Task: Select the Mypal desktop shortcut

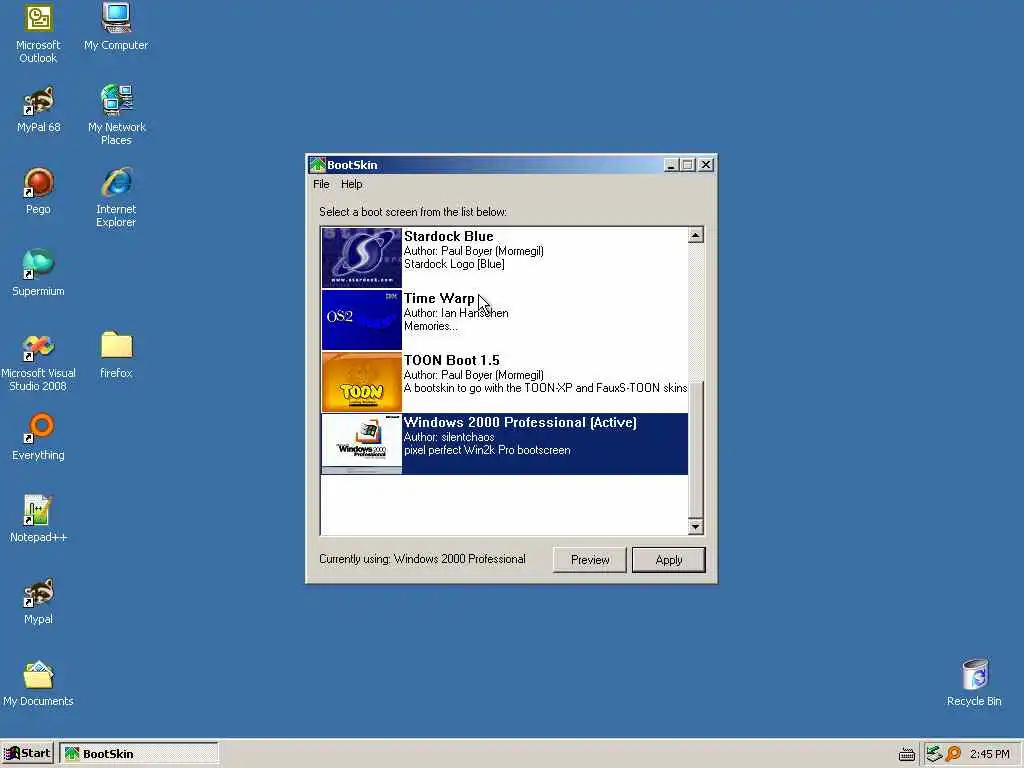Action: (x=39, y=601)
